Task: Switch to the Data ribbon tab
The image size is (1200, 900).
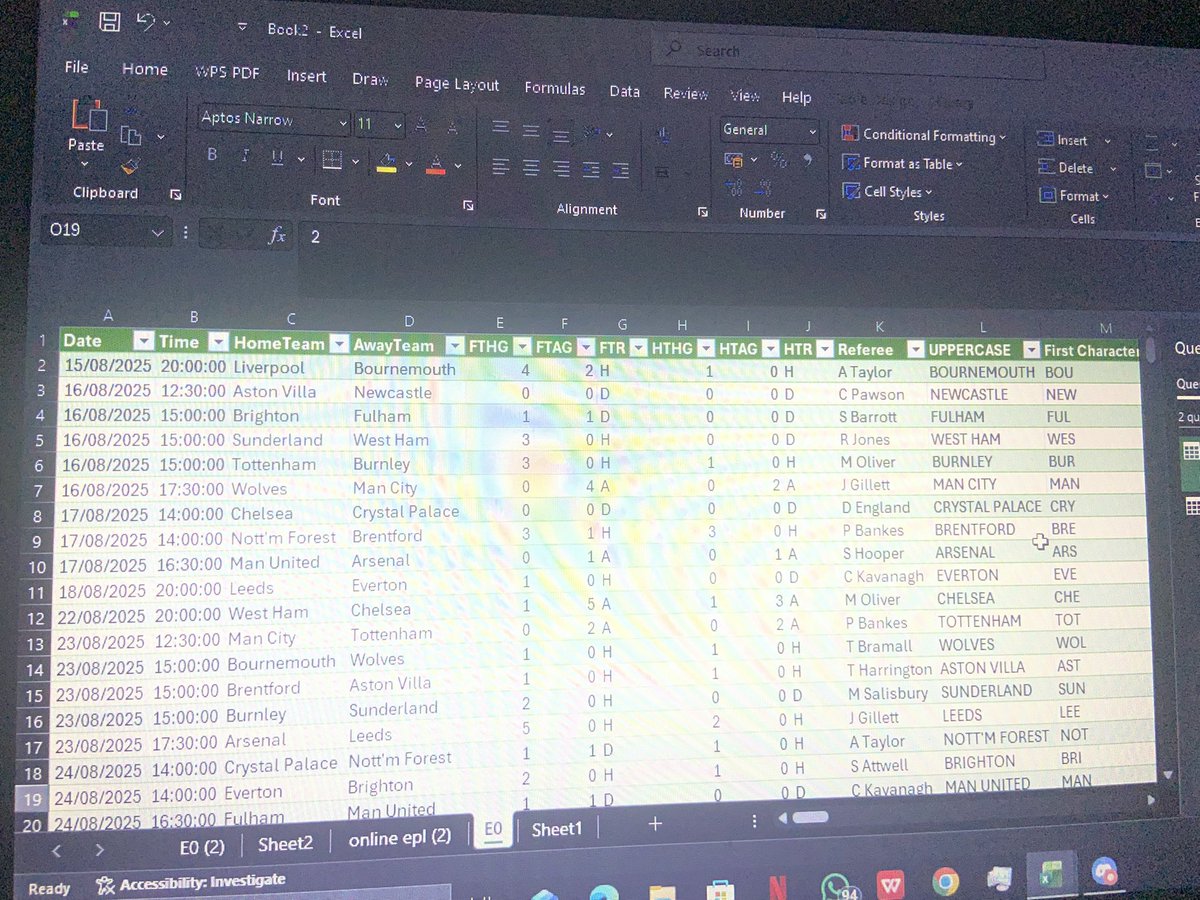Action: click(625, 91)
